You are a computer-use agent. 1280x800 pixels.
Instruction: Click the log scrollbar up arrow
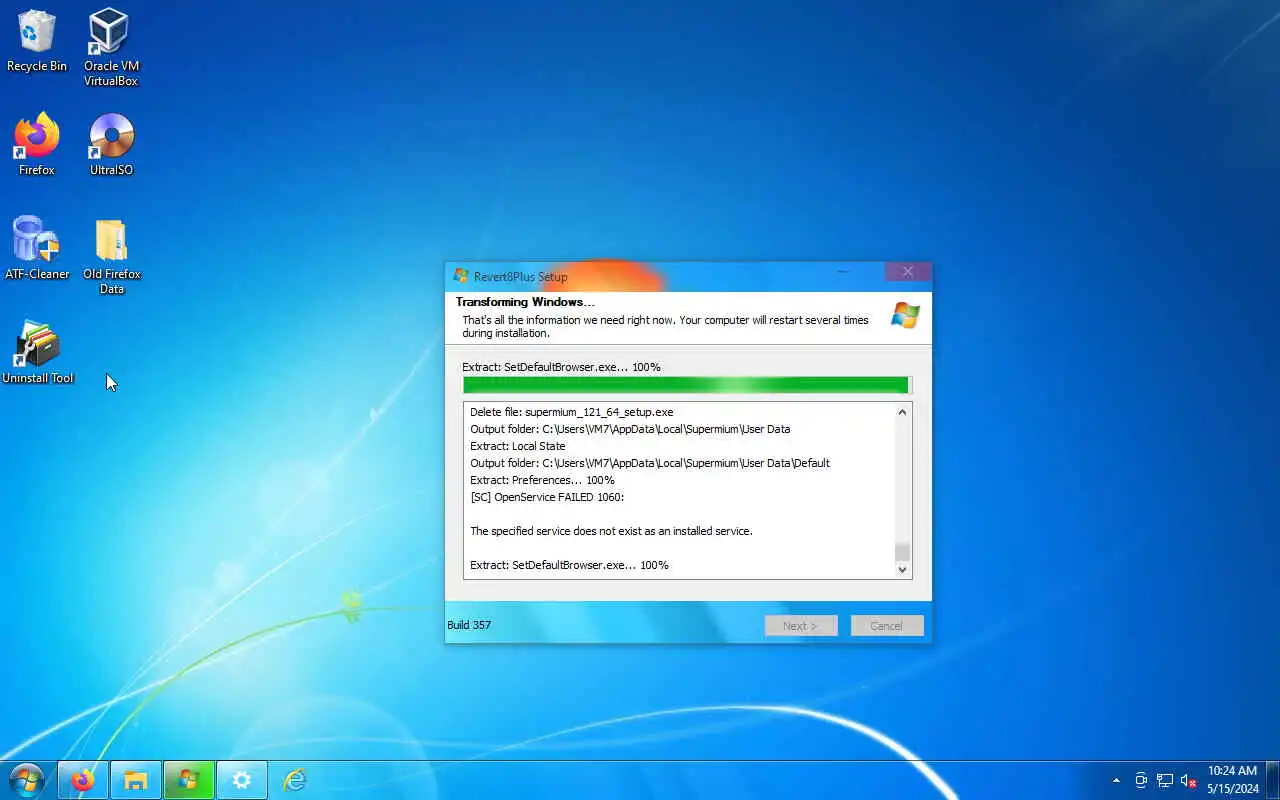[x=902, y=412]
